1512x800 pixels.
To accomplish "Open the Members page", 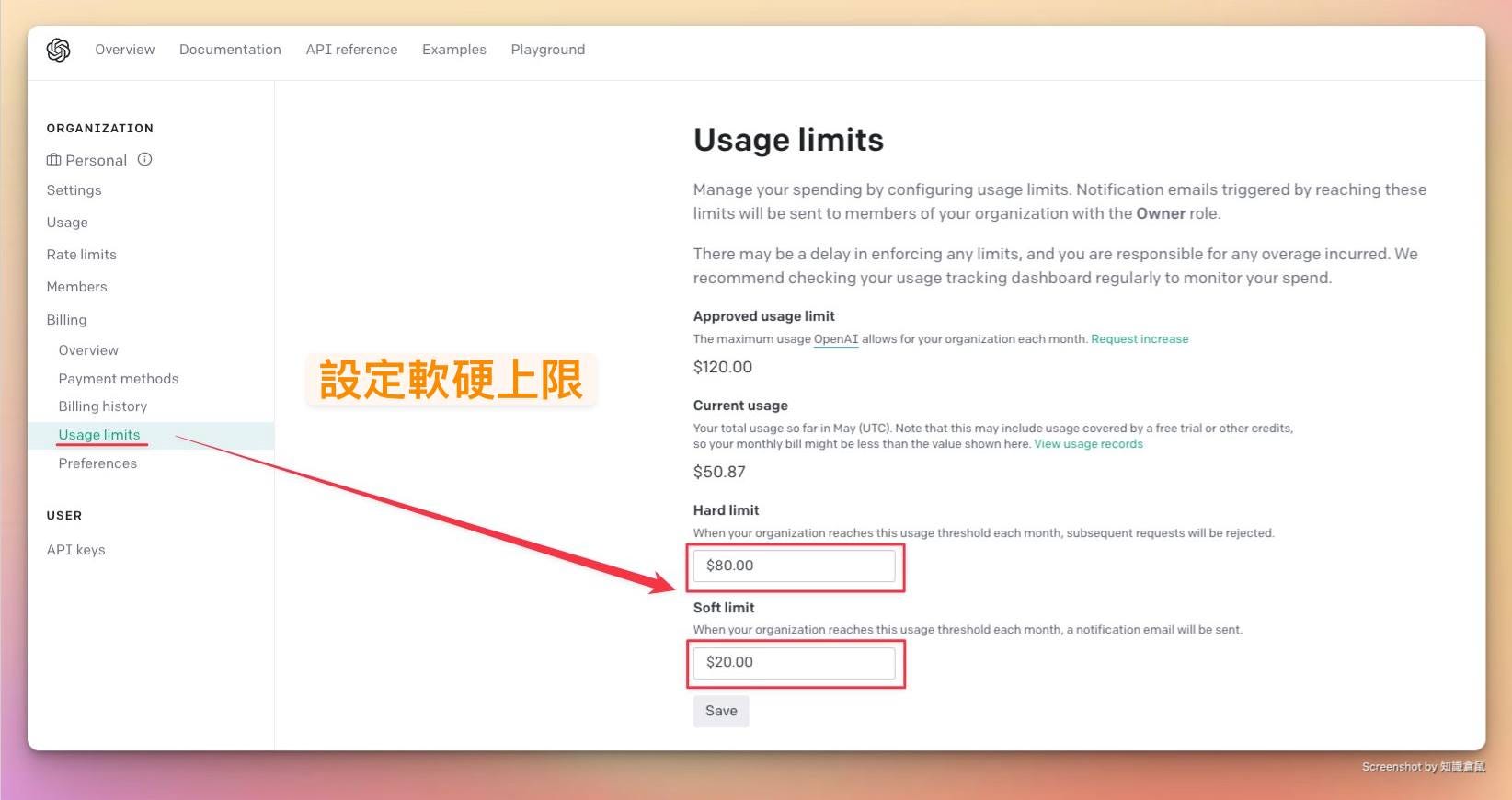I will [77, 287].
